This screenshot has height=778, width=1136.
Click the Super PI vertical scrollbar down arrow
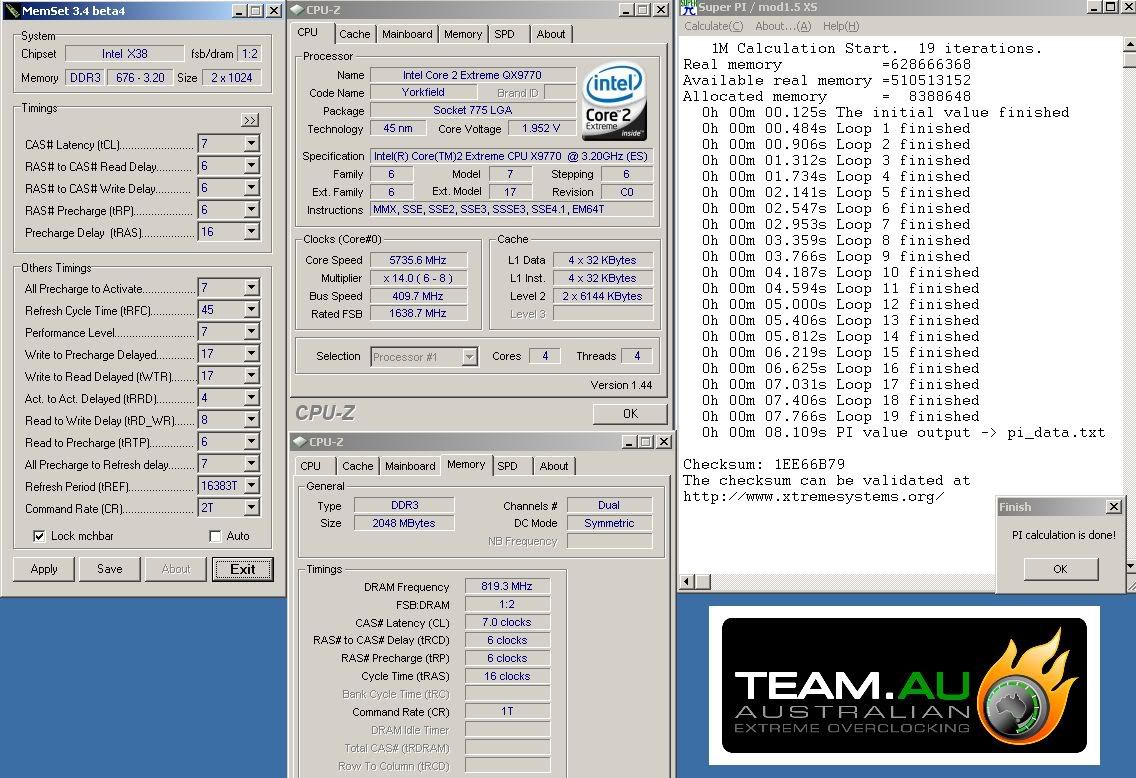pyautogui.click(x=1129, y=566)
